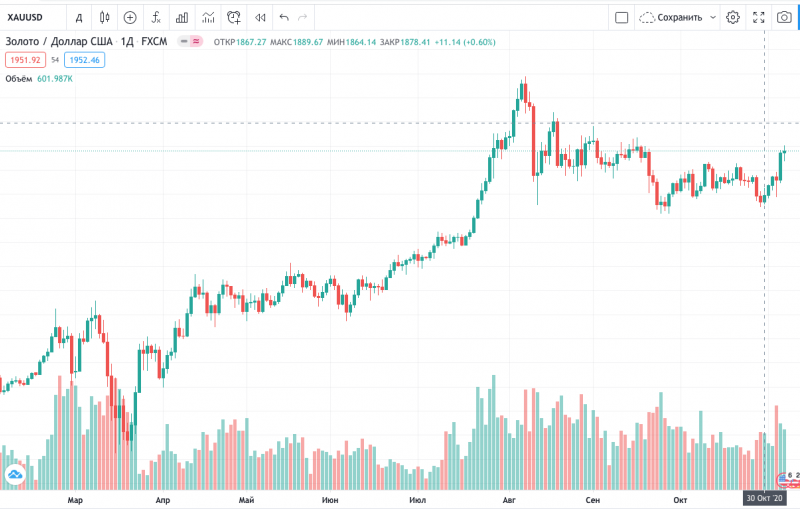Click the red 1951.92 sell price button

click(26, 60)
